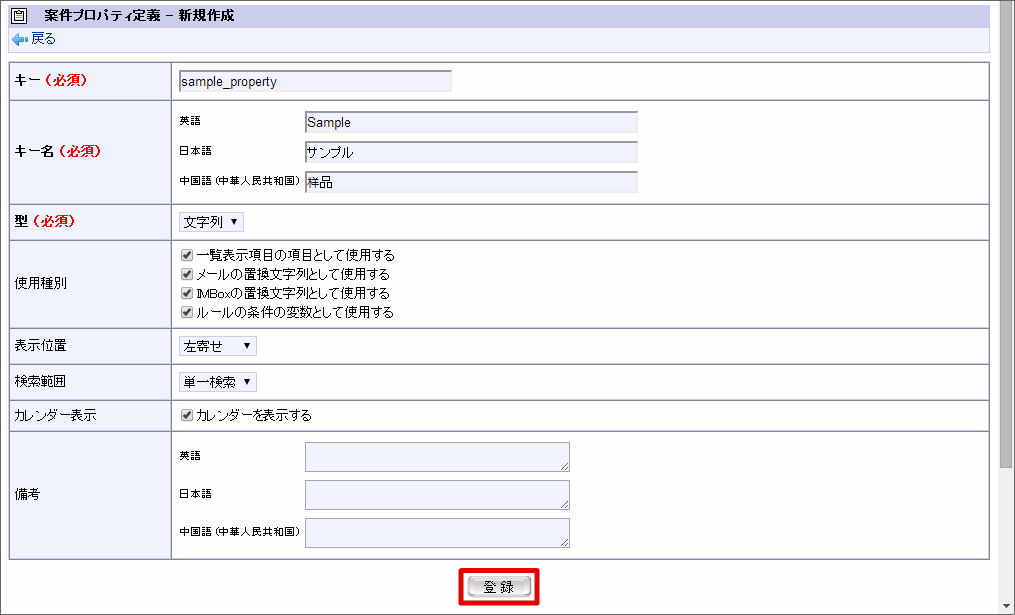Screen dimensions: 1015x615
Task: Click the 使用種別 row label
Action: click(41, 283)
